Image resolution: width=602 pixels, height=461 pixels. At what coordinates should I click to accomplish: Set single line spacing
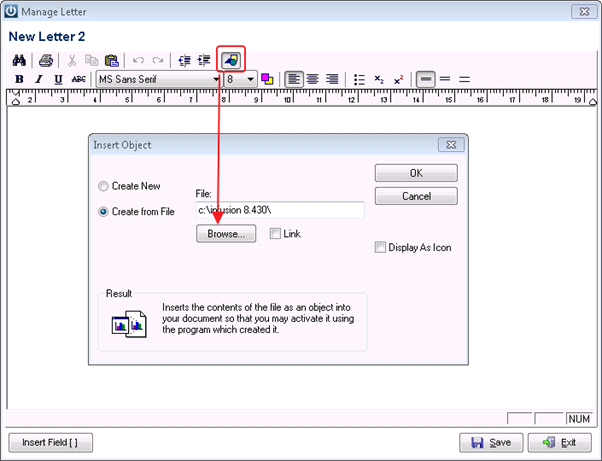(x=425, y=79)
